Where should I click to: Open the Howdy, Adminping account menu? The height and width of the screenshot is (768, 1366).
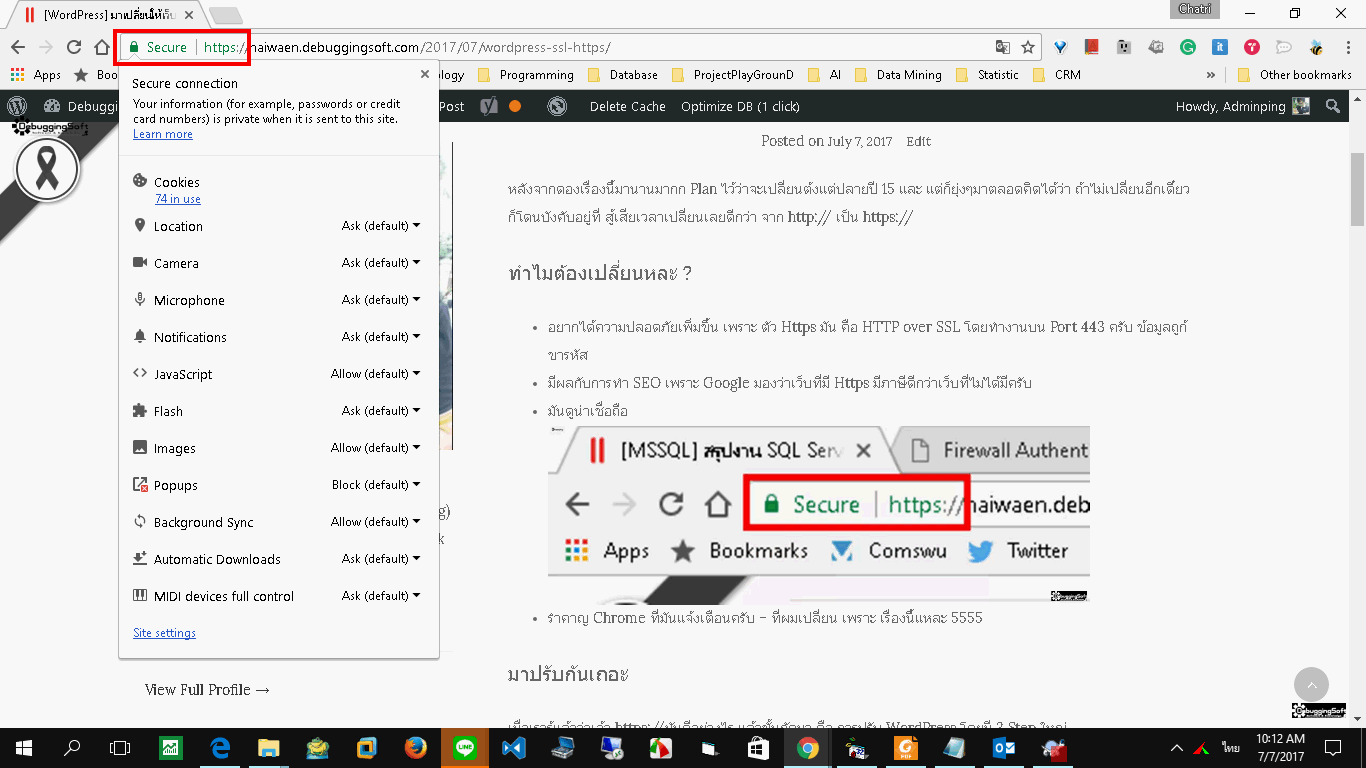(1243, 106)
